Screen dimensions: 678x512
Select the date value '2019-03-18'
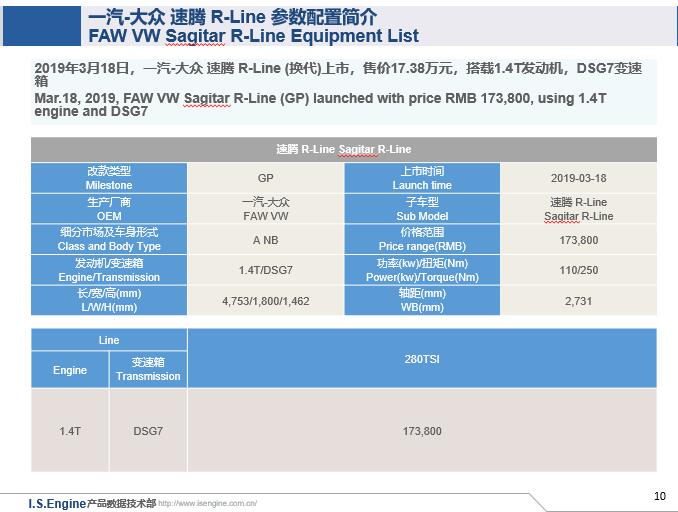579,178
